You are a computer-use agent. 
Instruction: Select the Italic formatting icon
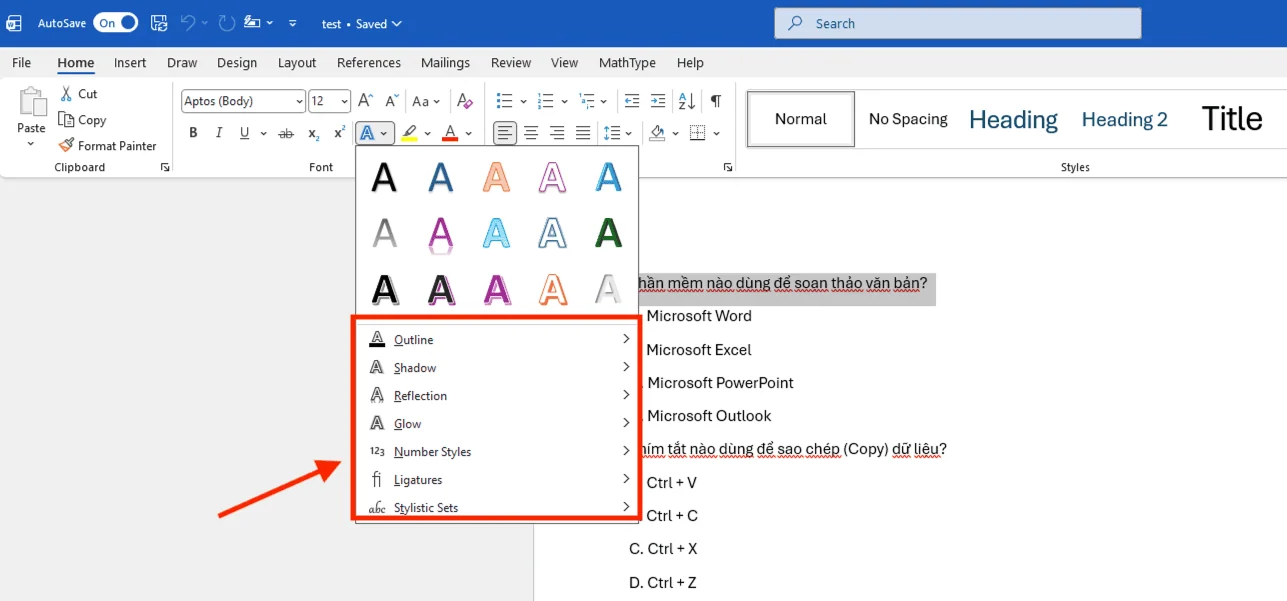(218, 132)
